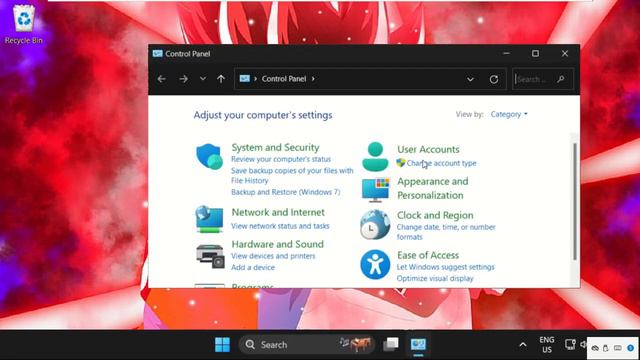The width and height of the screenshot is (640, 360).
Task: Click the search magnifier in Control Panel
Action: (561, 79)
